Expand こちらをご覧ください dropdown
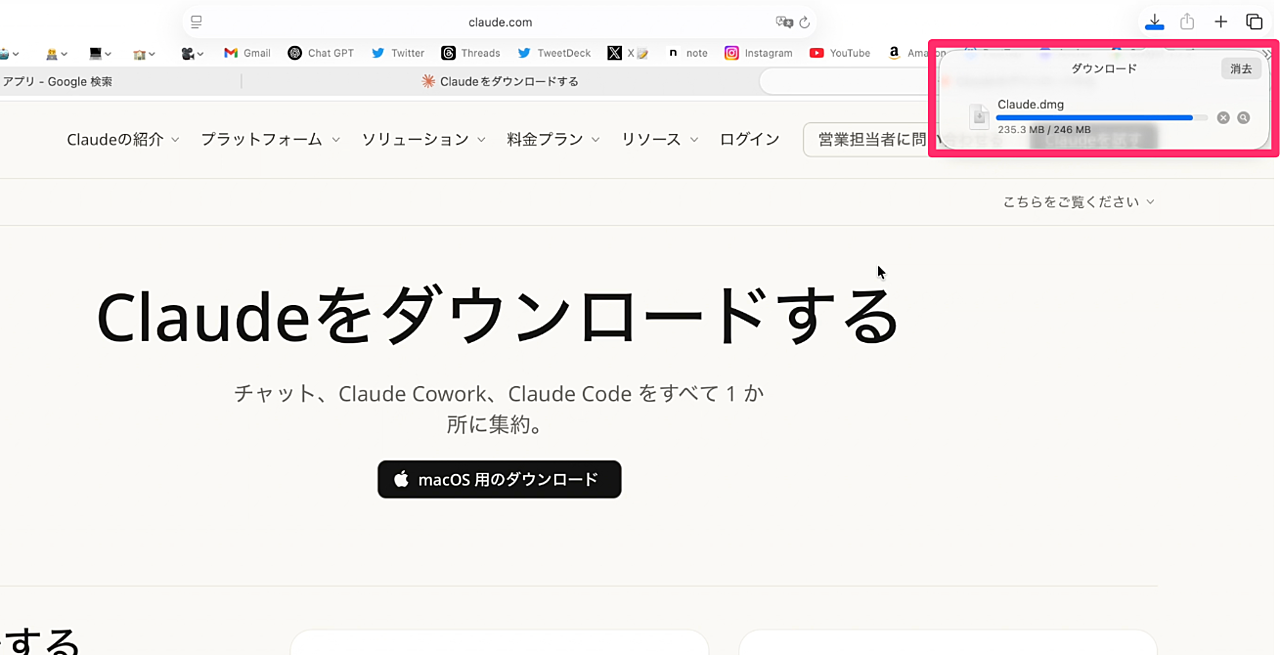 [x=1078, y=202]
